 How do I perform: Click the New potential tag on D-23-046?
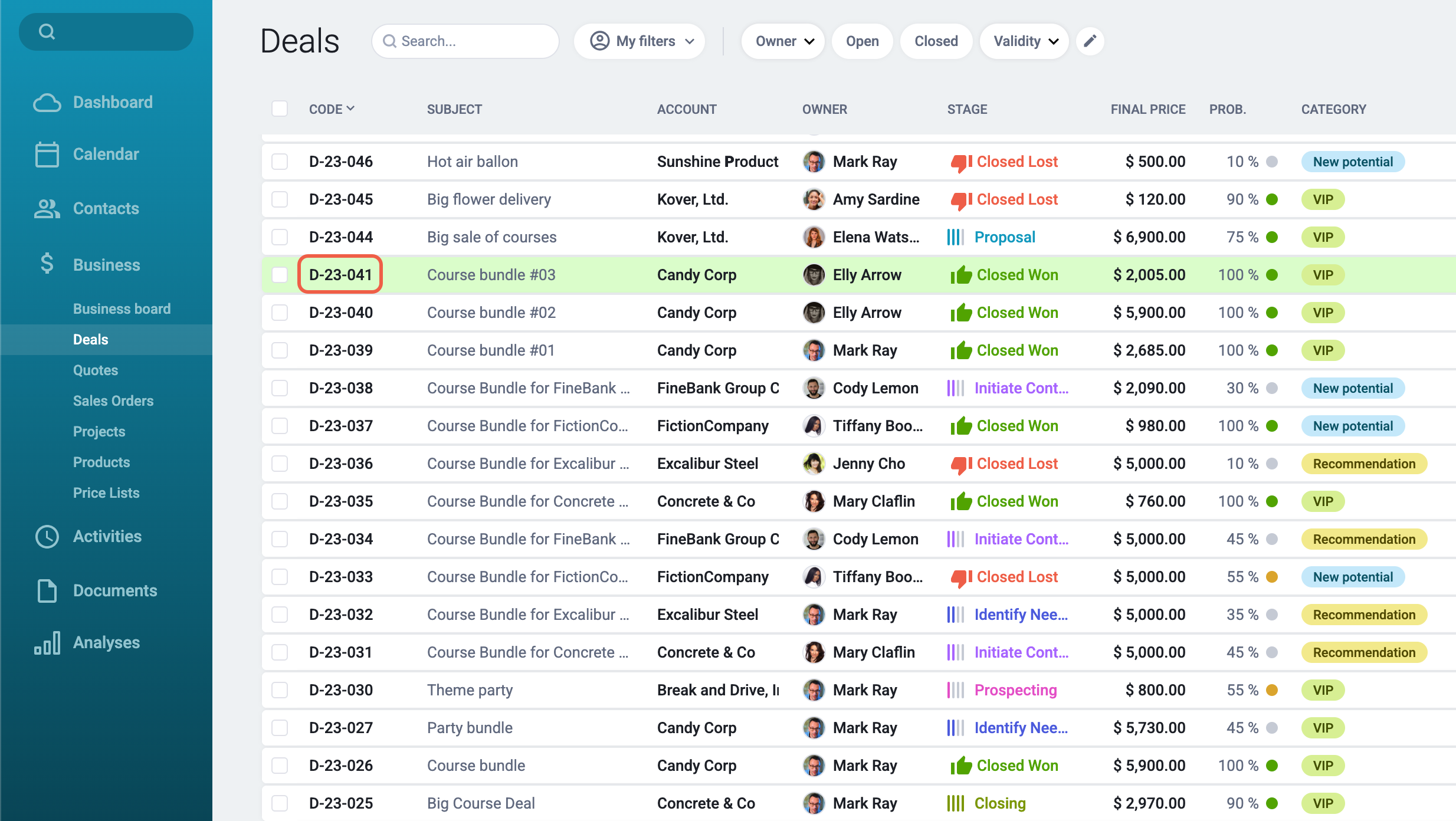click(x=1352, y=162)
